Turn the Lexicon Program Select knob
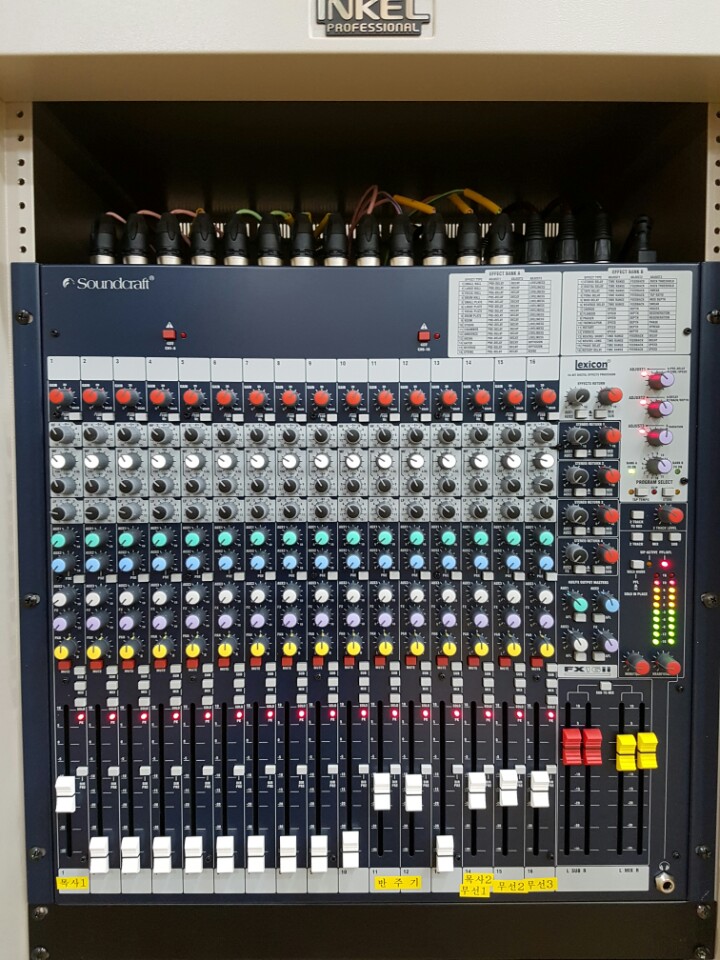This screenshot has width=720, height=960. (660, 466)
